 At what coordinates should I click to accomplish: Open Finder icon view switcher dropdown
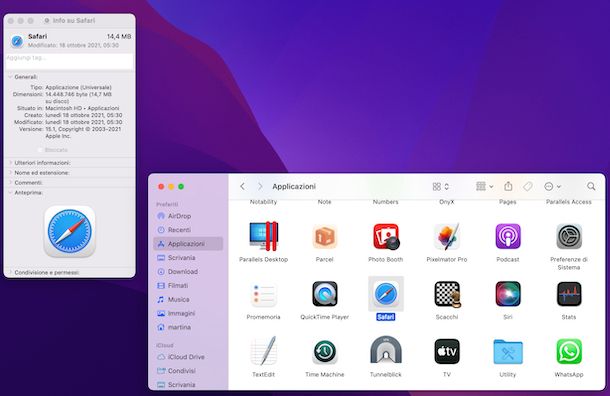click(441, 187)
